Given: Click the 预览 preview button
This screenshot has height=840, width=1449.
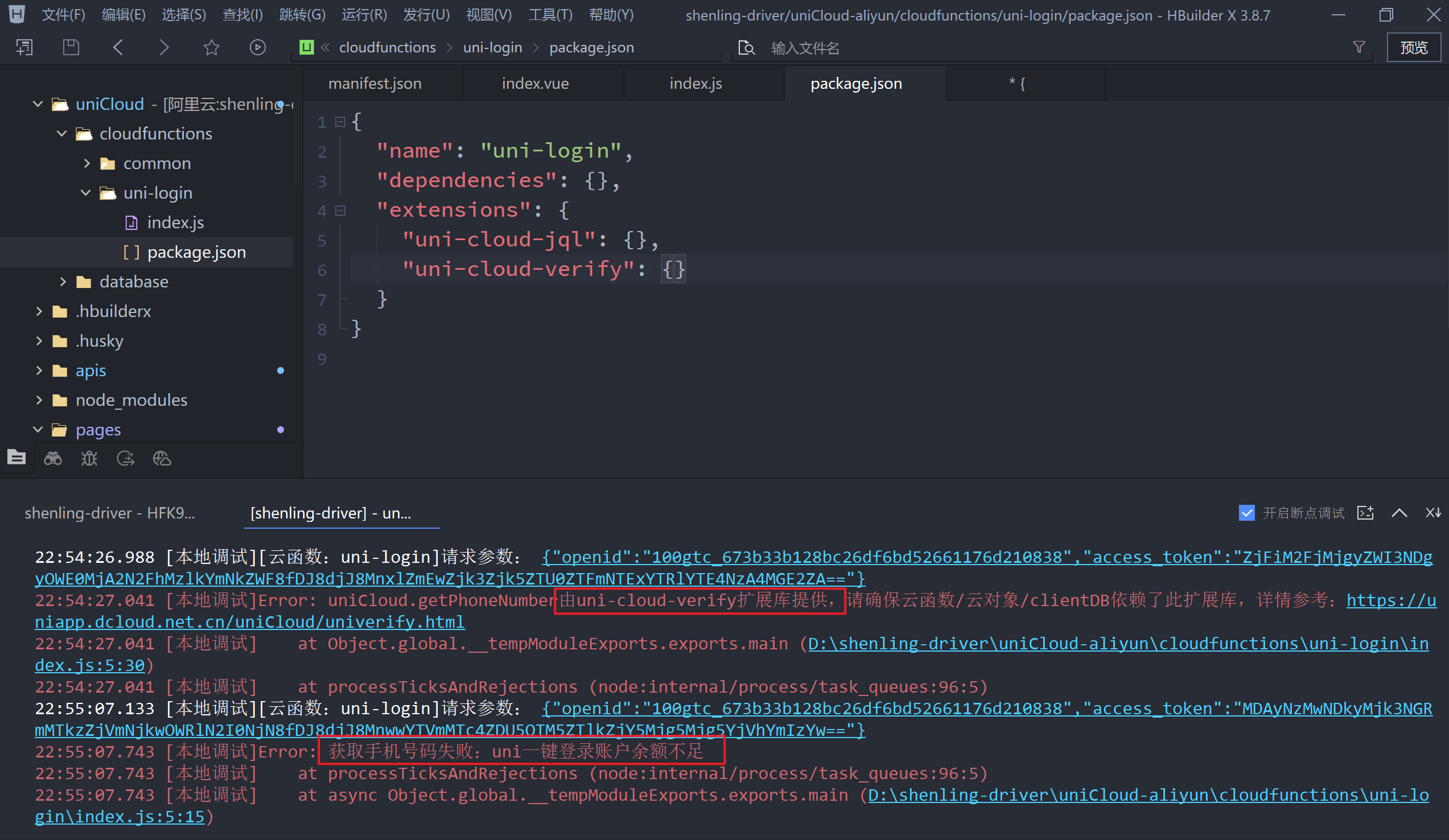Looking at the screenshot, I should [1413, 47].
